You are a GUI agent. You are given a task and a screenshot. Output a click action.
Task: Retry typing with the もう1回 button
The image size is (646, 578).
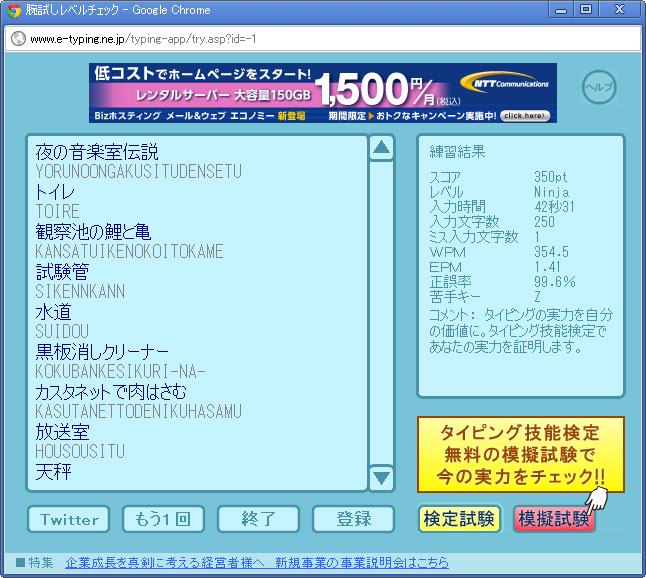pos(163,519)
